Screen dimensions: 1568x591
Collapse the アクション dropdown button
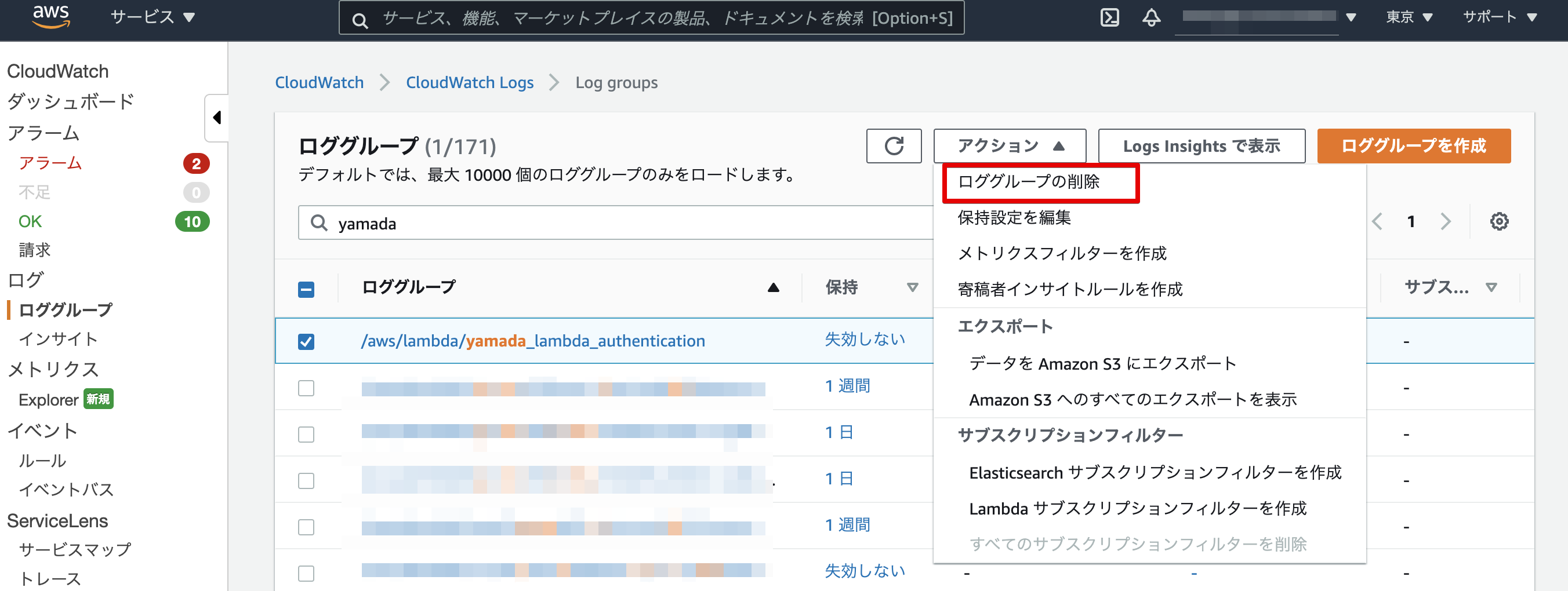(1009, 146)
